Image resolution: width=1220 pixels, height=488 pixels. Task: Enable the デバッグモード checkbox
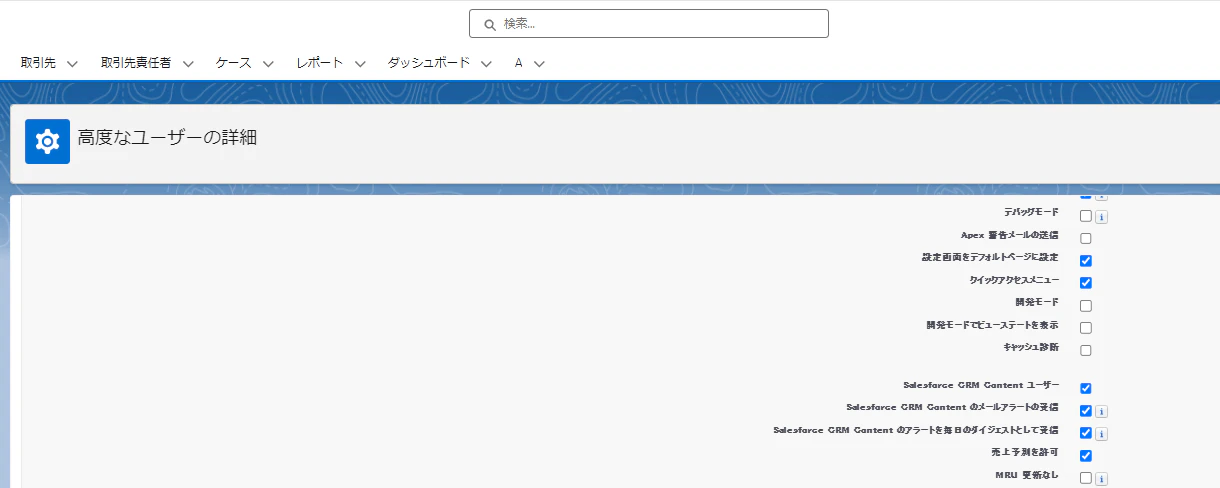click(x=1086, y=216)
